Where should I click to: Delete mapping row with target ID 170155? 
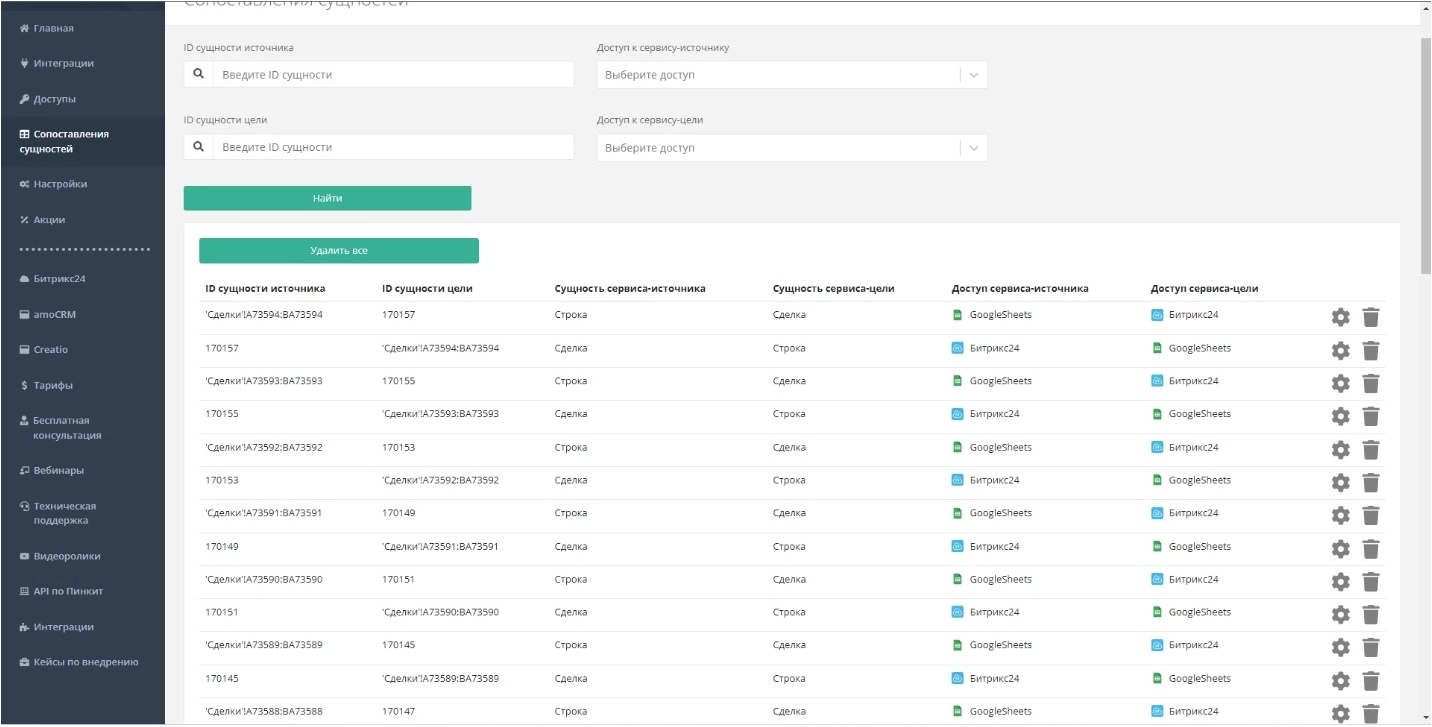[x=1371, y=383]
